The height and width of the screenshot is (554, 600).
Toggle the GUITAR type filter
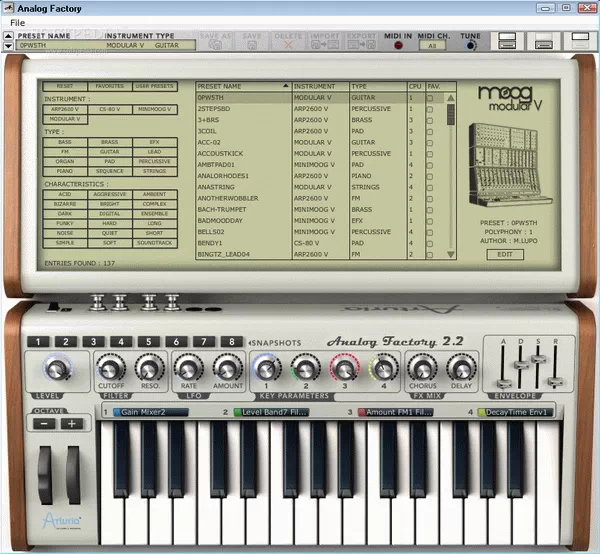click(110, 152)
